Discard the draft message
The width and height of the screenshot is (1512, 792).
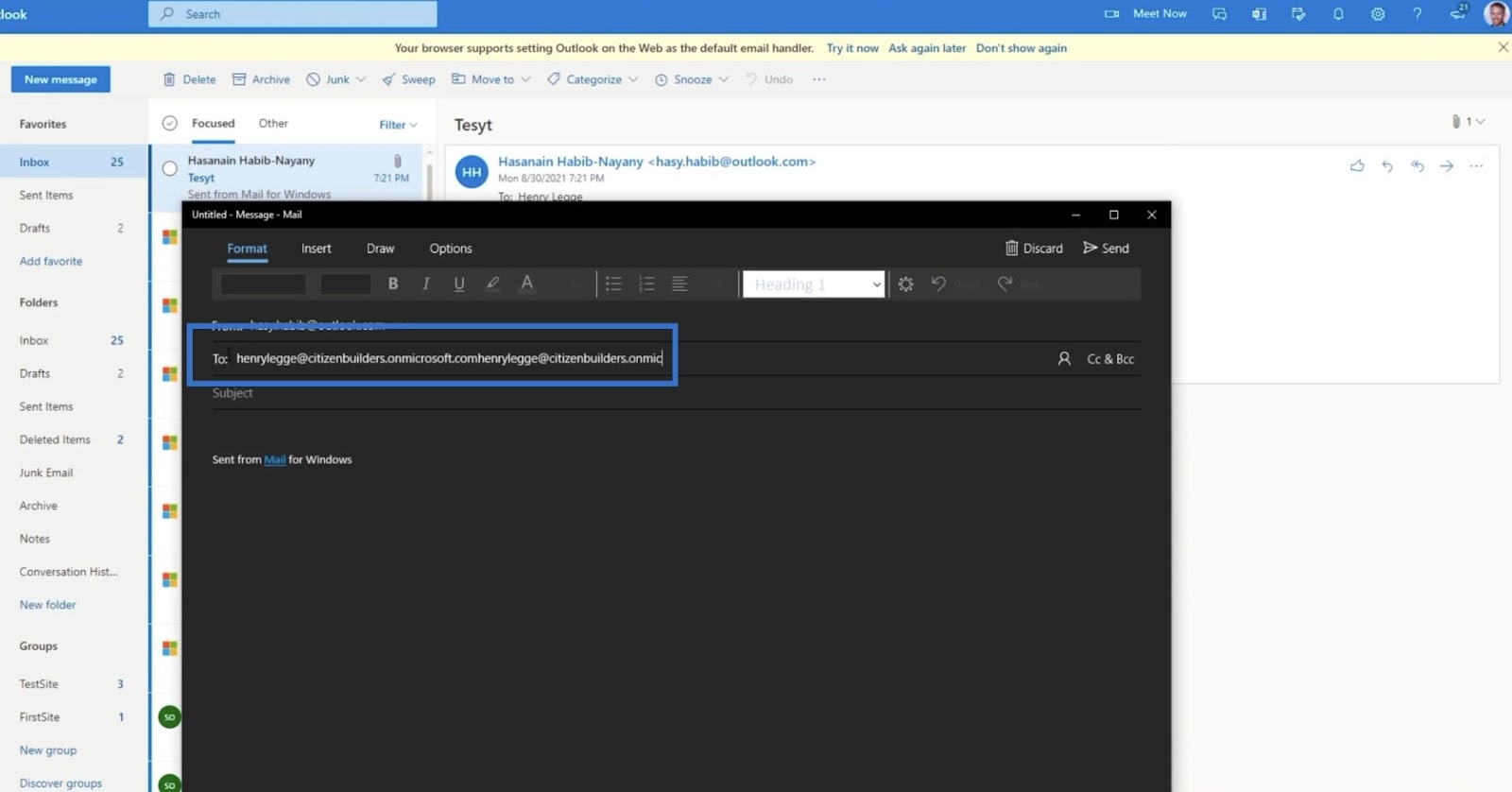[1034, 248]
